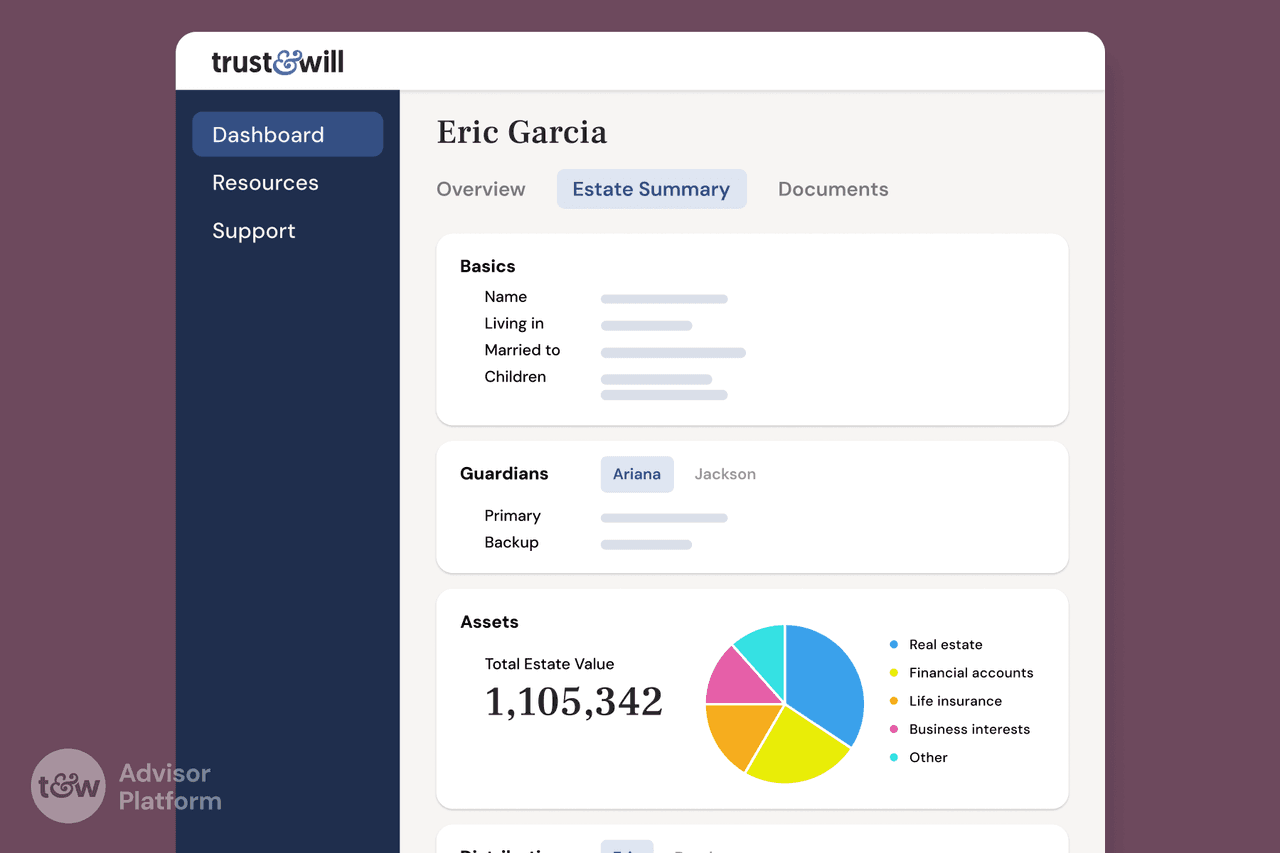This screenshot has height=853, width=1280.
Task: Select the Overview tab
Action: coord(481,189)
